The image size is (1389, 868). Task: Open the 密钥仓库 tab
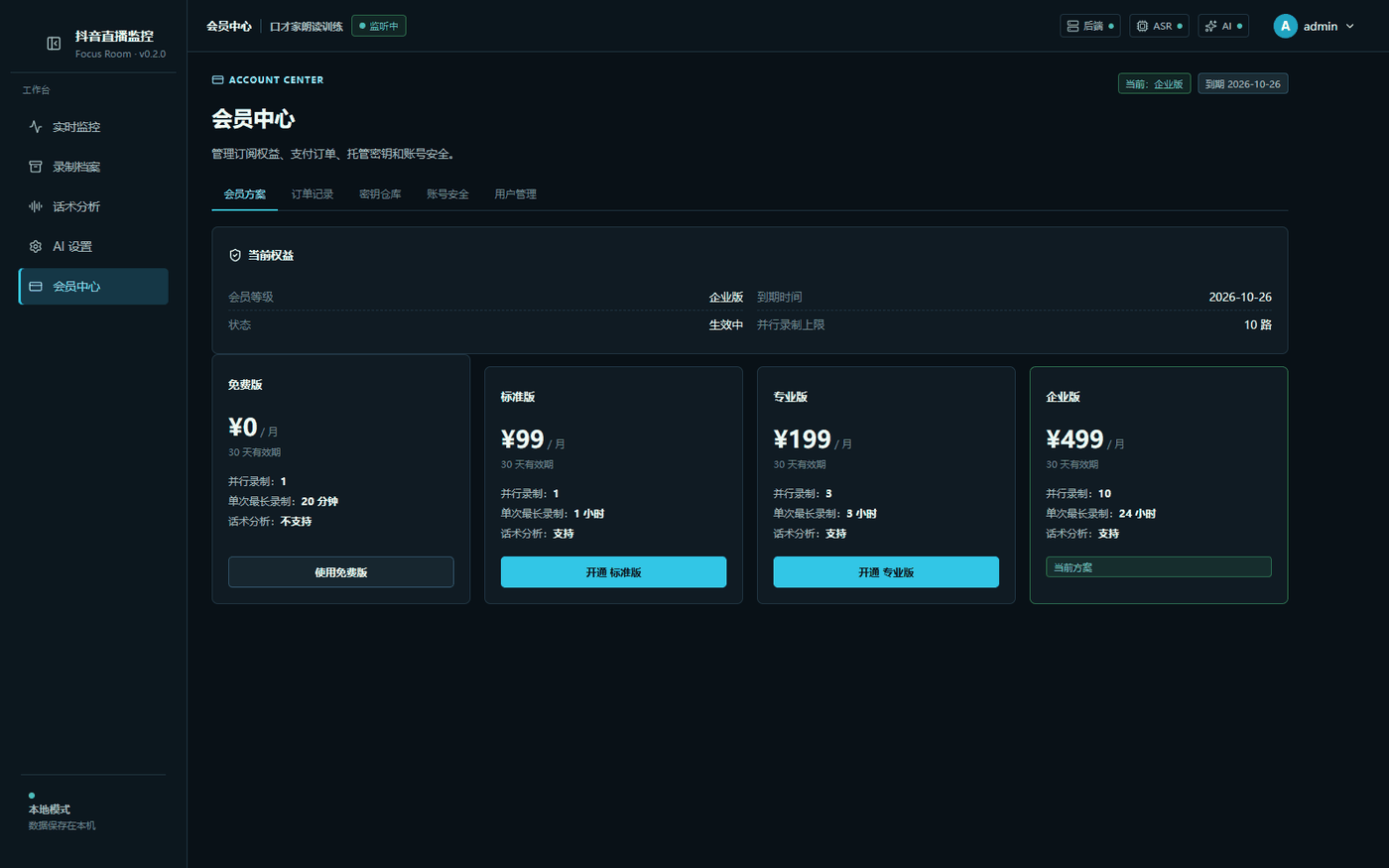(380, 194)
